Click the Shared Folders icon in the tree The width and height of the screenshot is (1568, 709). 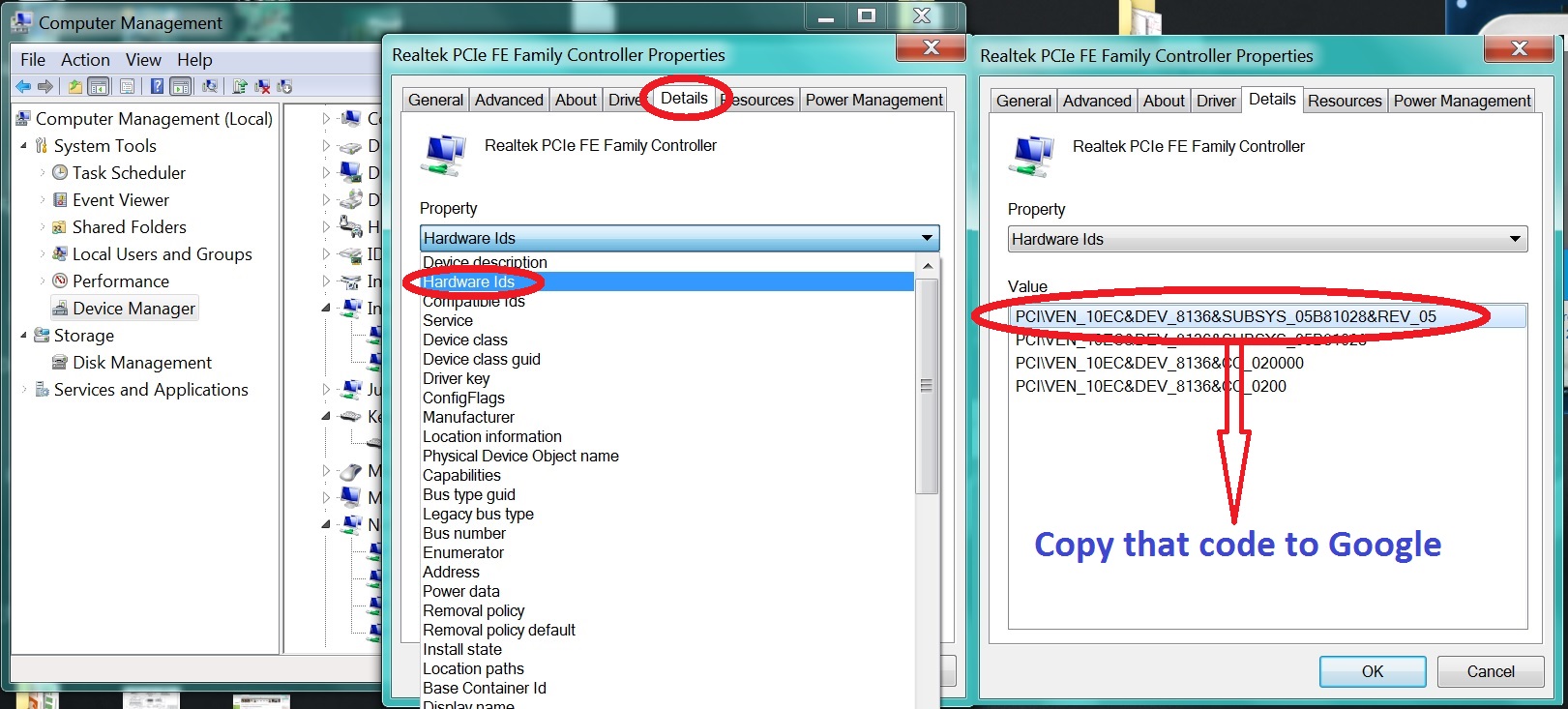click(60, 227)
